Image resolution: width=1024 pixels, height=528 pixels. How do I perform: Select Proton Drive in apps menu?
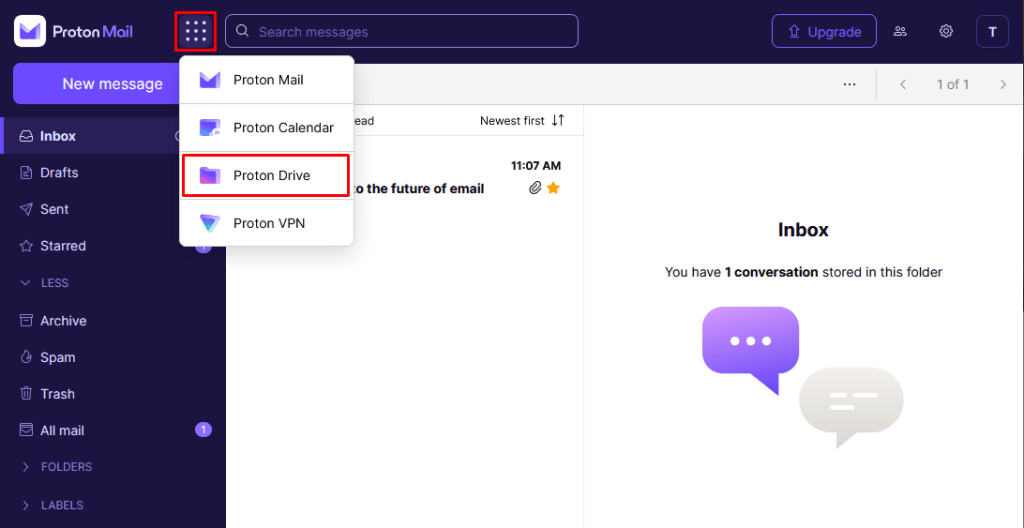coord(265,175)
